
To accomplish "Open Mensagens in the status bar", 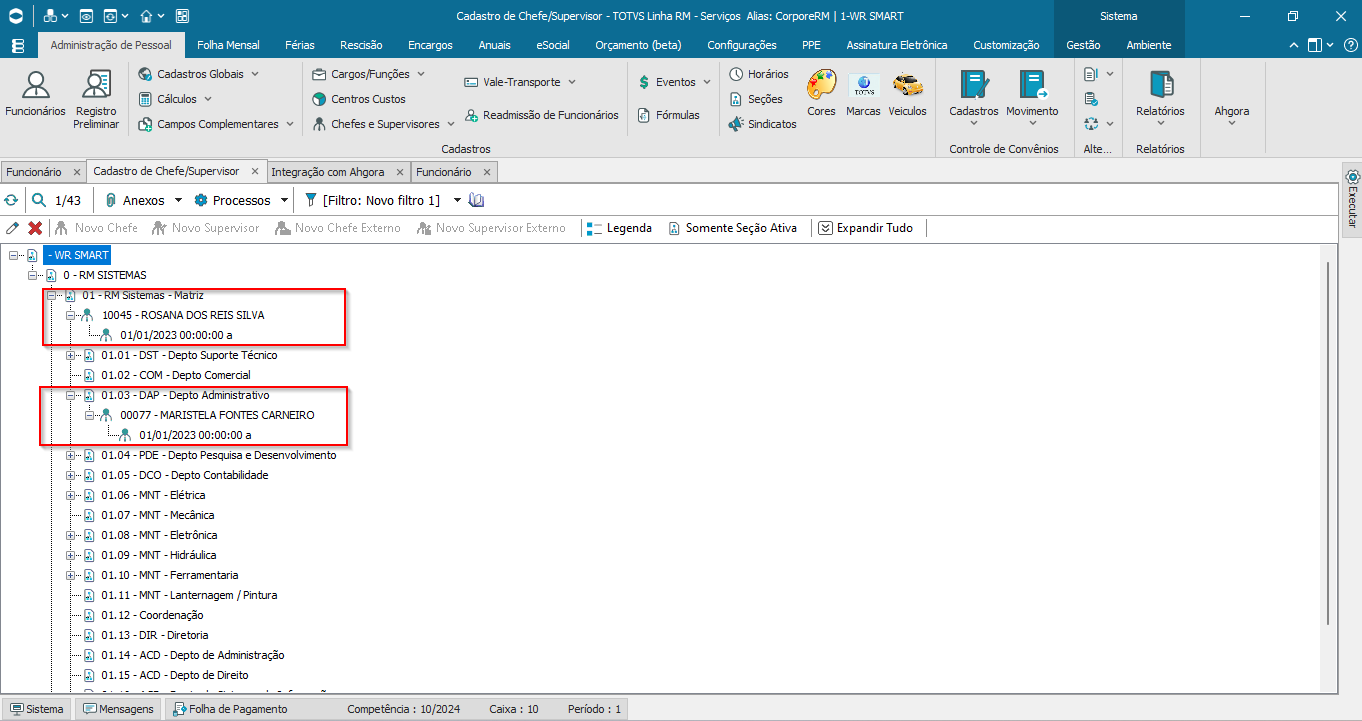I will [119, 709].
